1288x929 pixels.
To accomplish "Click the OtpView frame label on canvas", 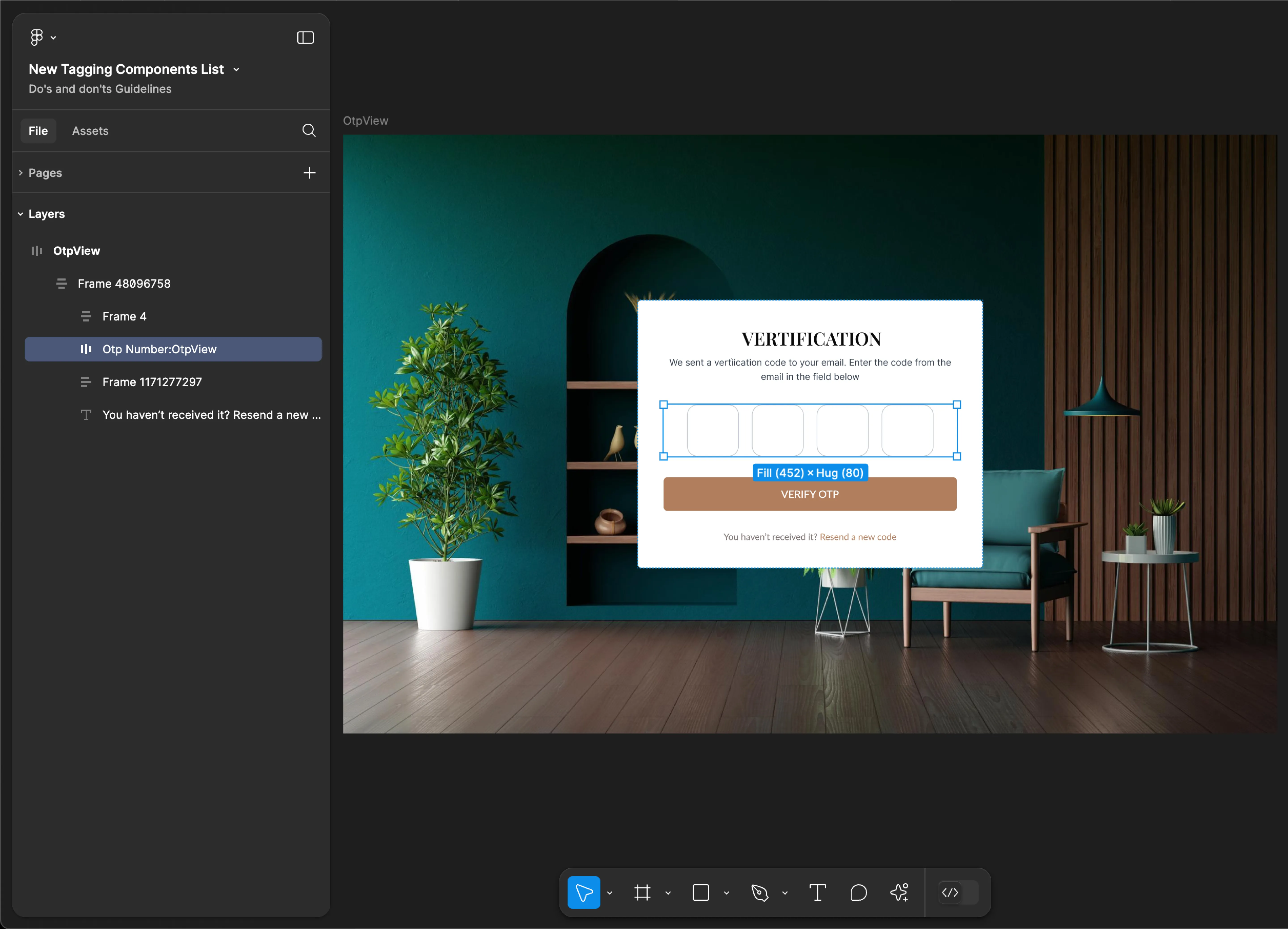I will pos(366,121).
